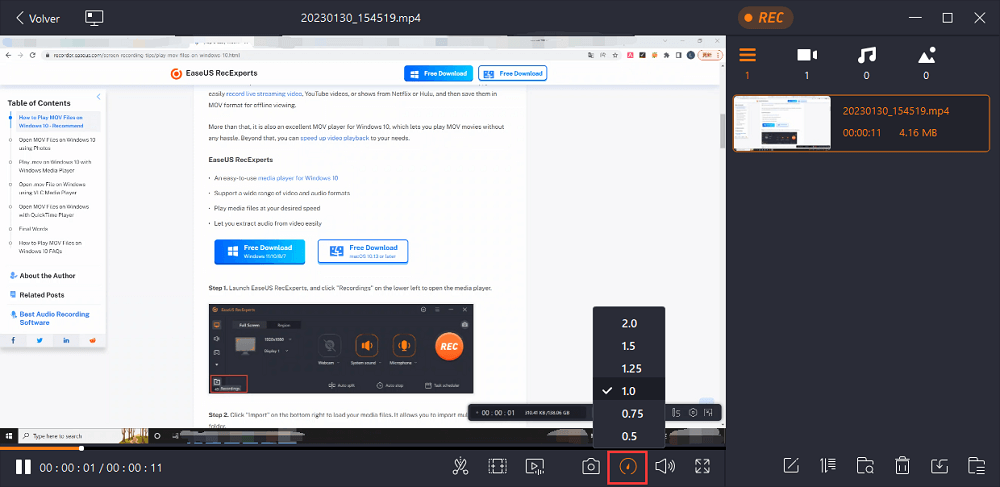Sort the recordings with the sort icon
Screen dimensions: 1000x487
point(828,466)
